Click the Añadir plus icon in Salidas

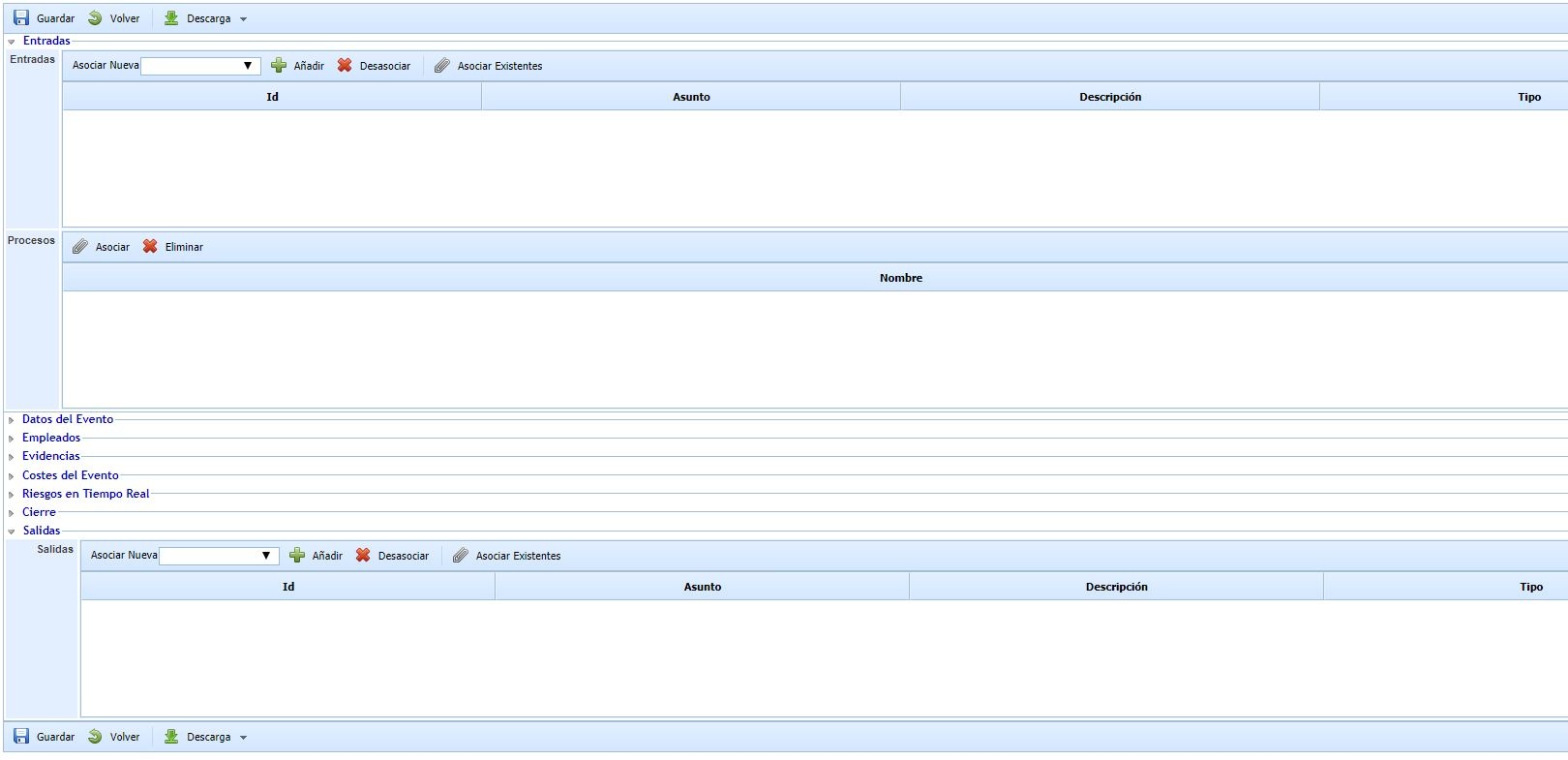pyautogui.click(x=297, y=556)
